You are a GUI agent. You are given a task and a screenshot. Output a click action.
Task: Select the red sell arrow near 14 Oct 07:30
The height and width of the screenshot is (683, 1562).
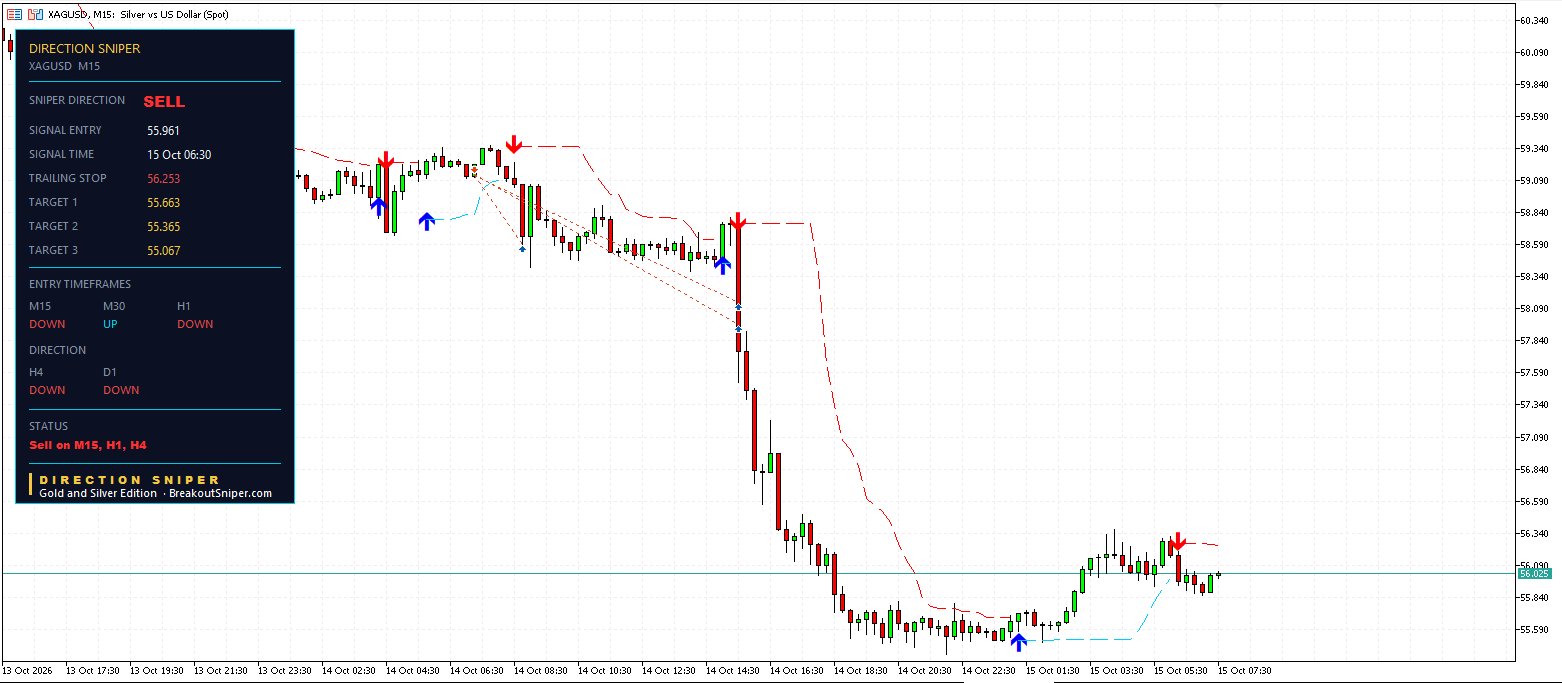pos(513,144)
